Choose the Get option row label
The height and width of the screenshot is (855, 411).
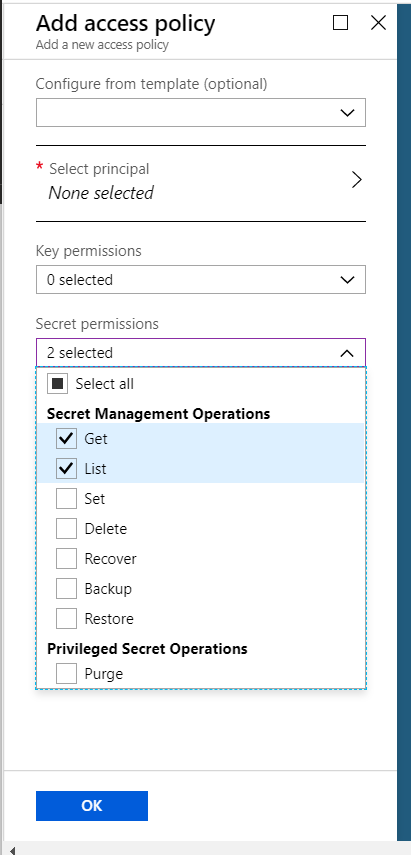96,439
